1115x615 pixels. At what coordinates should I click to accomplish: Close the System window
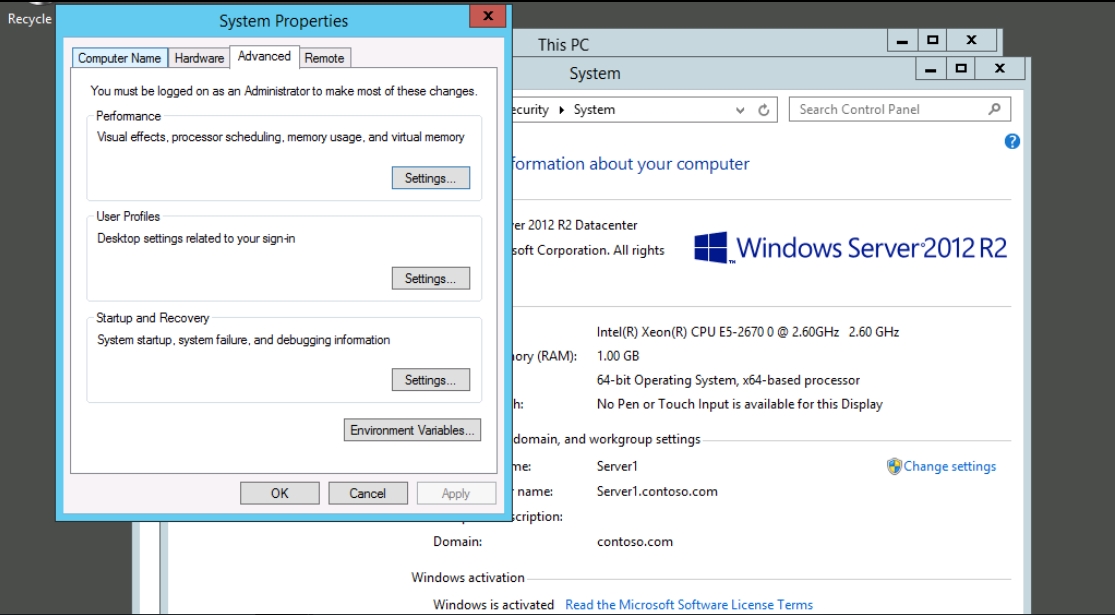[1000, 69]
